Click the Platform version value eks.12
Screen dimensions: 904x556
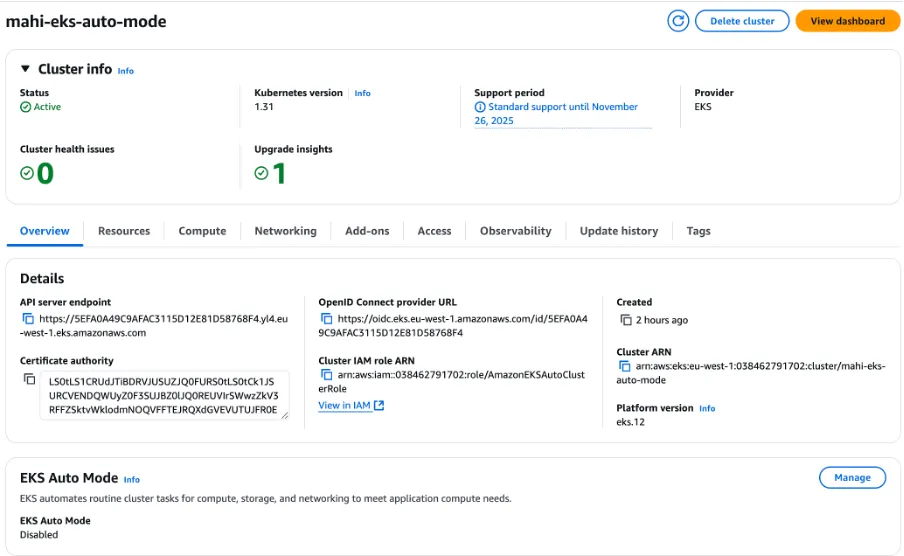coord(630,422)
